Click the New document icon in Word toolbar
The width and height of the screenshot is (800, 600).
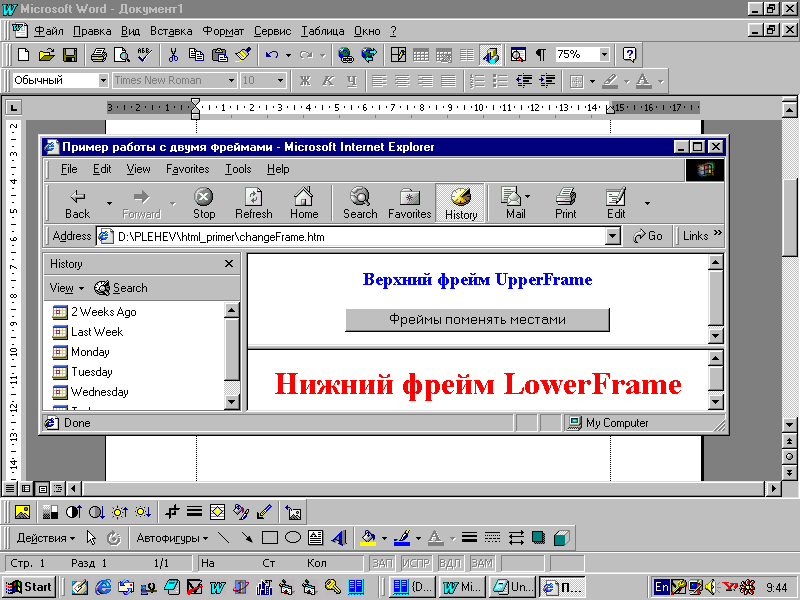tap(23, 55)
